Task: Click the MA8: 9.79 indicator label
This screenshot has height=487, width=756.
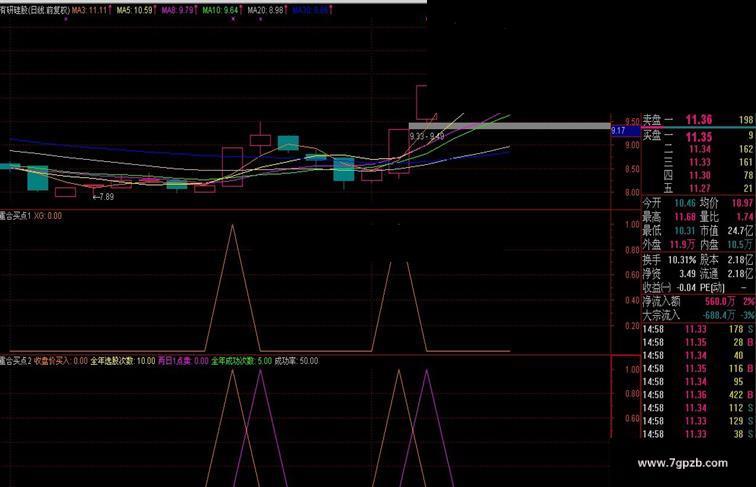Action: point(179,10)
